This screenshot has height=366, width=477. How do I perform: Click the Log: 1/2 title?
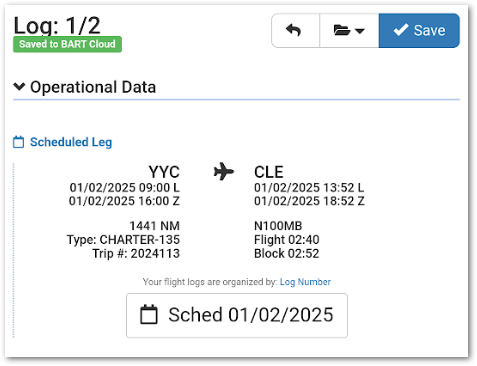[57, 26]
